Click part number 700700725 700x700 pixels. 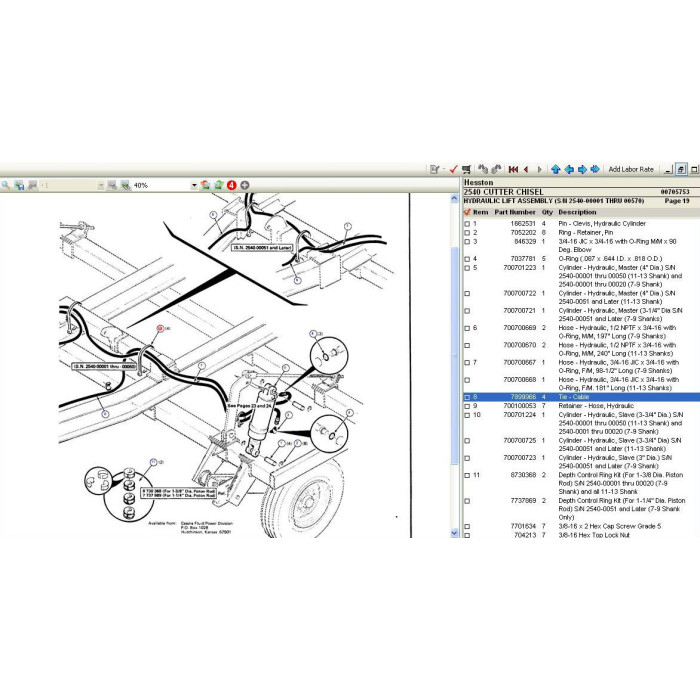[520, 441]
